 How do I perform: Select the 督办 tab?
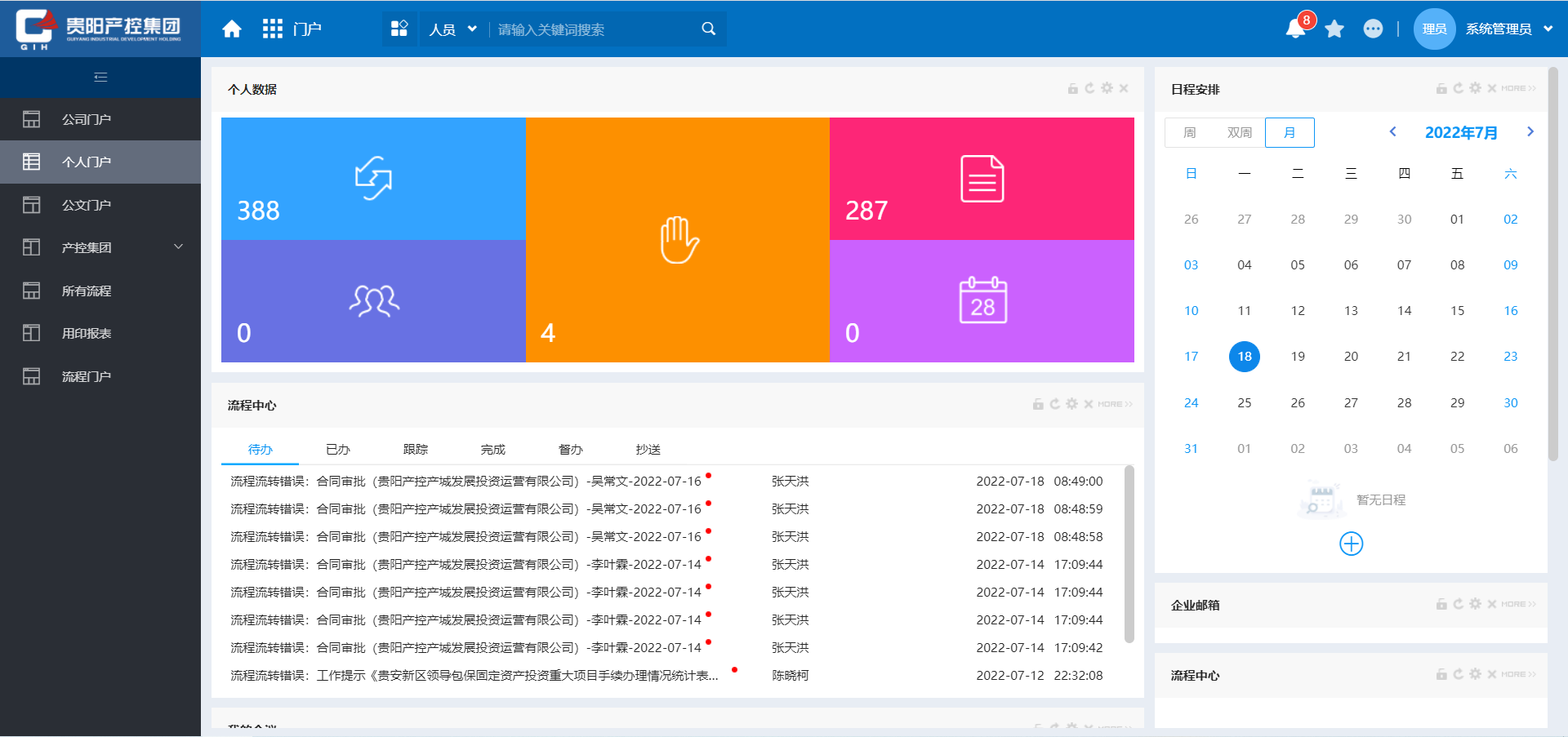[571, 450]
